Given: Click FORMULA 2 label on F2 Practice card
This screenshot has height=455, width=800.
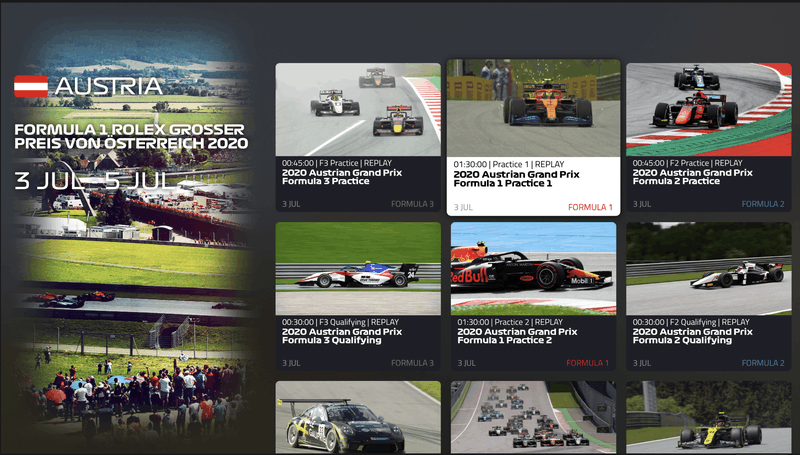Looking at the screenshot, I should [x=763, y=204].
